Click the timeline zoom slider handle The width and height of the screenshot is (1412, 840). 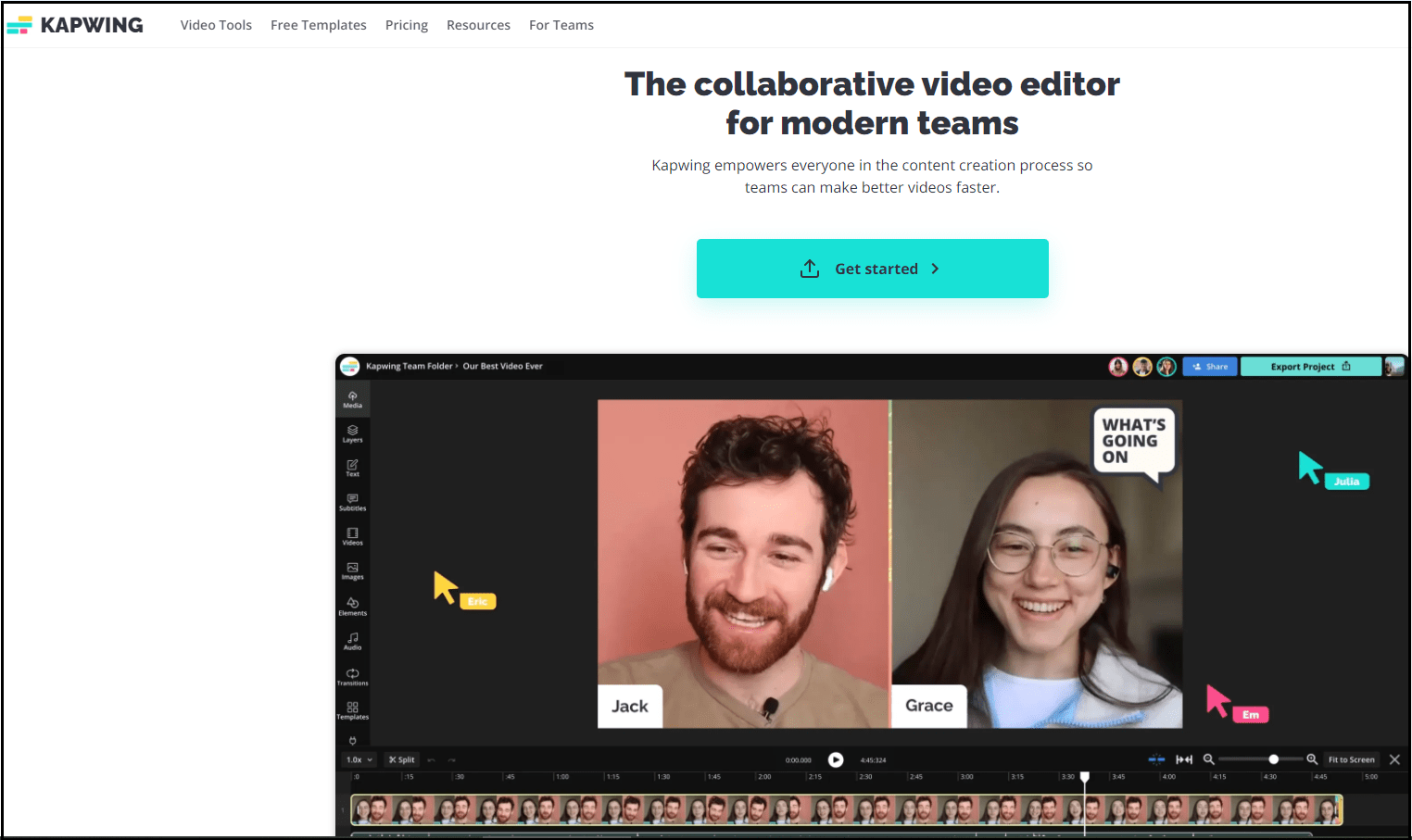(1273, 759)
